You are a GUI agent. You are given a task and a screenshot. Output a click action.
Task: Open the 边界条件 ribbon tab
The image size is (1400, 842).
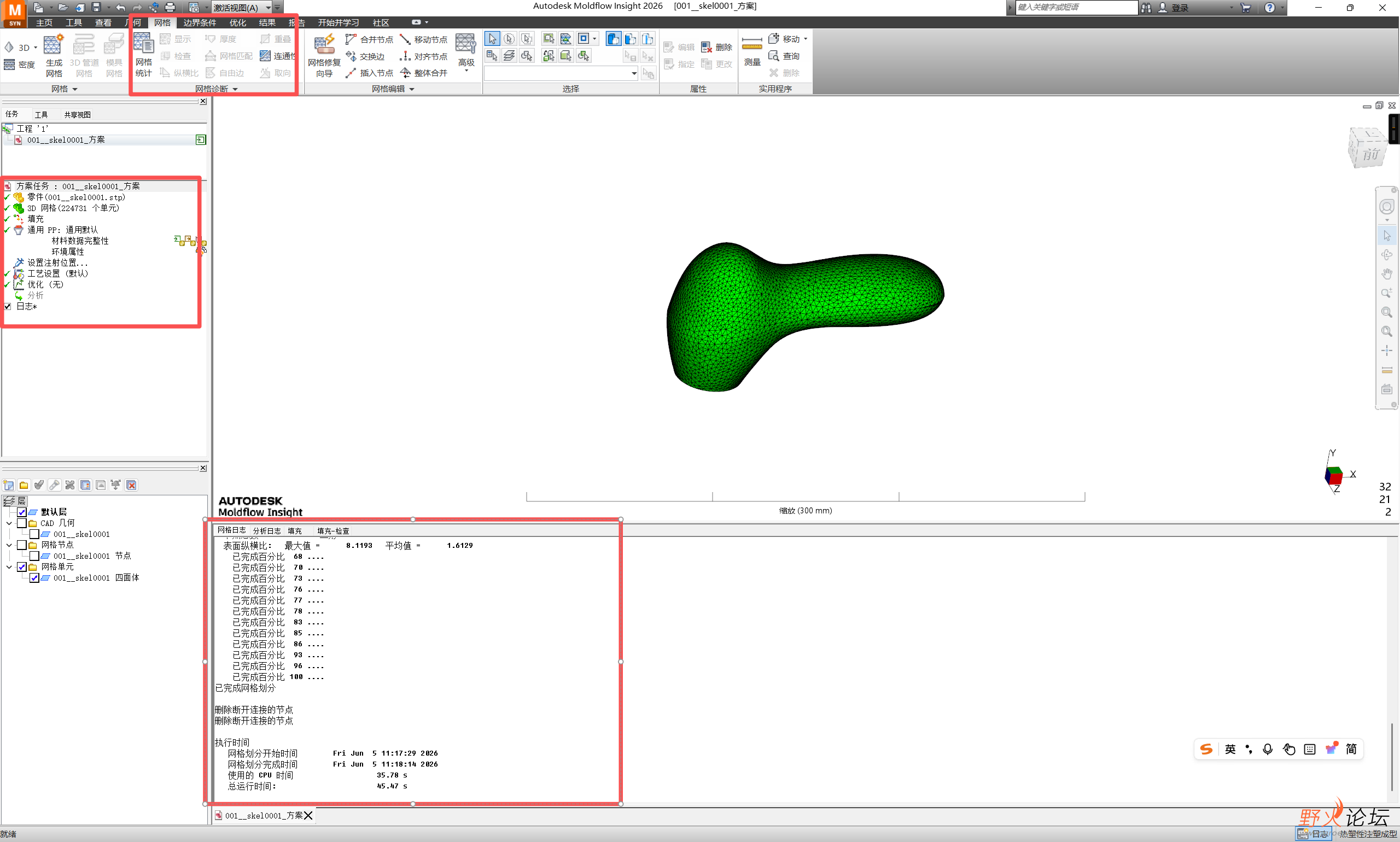click(200, 23)
